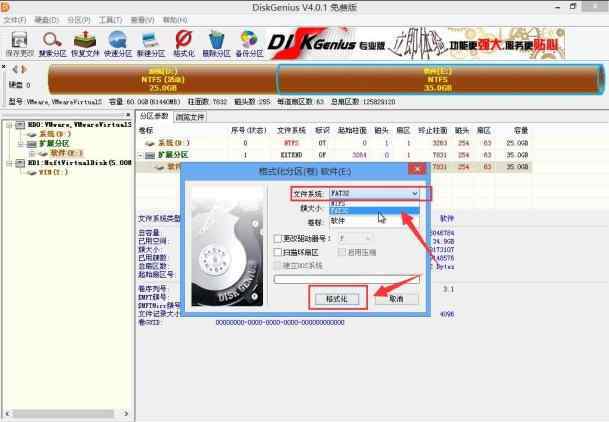The width and height of the screenshot is (609, 422).
Task: Click the left tree horizontal scrollbar
Action: [66, 413]
